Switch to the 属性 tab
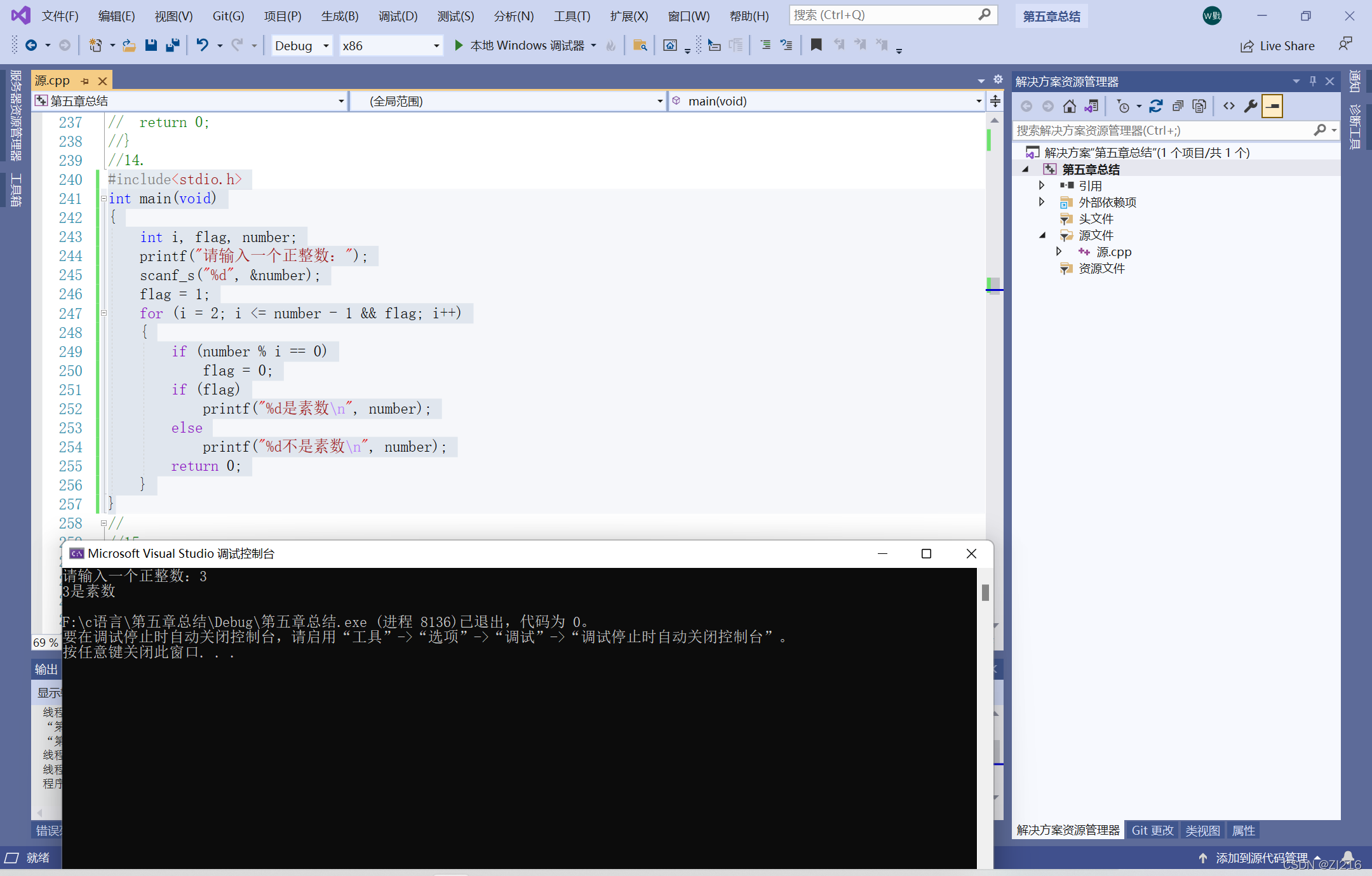This screenshot has height=876, width=1372. click(x=1243, y=830)
